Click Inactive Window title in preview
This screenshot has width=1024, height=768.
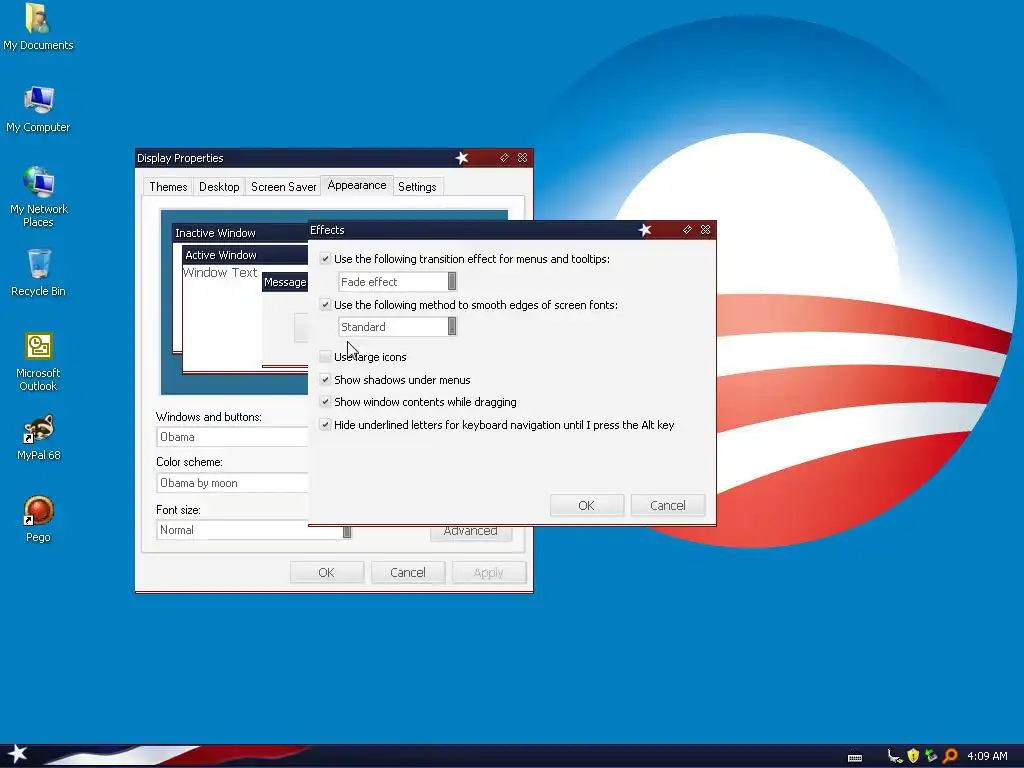216,233
